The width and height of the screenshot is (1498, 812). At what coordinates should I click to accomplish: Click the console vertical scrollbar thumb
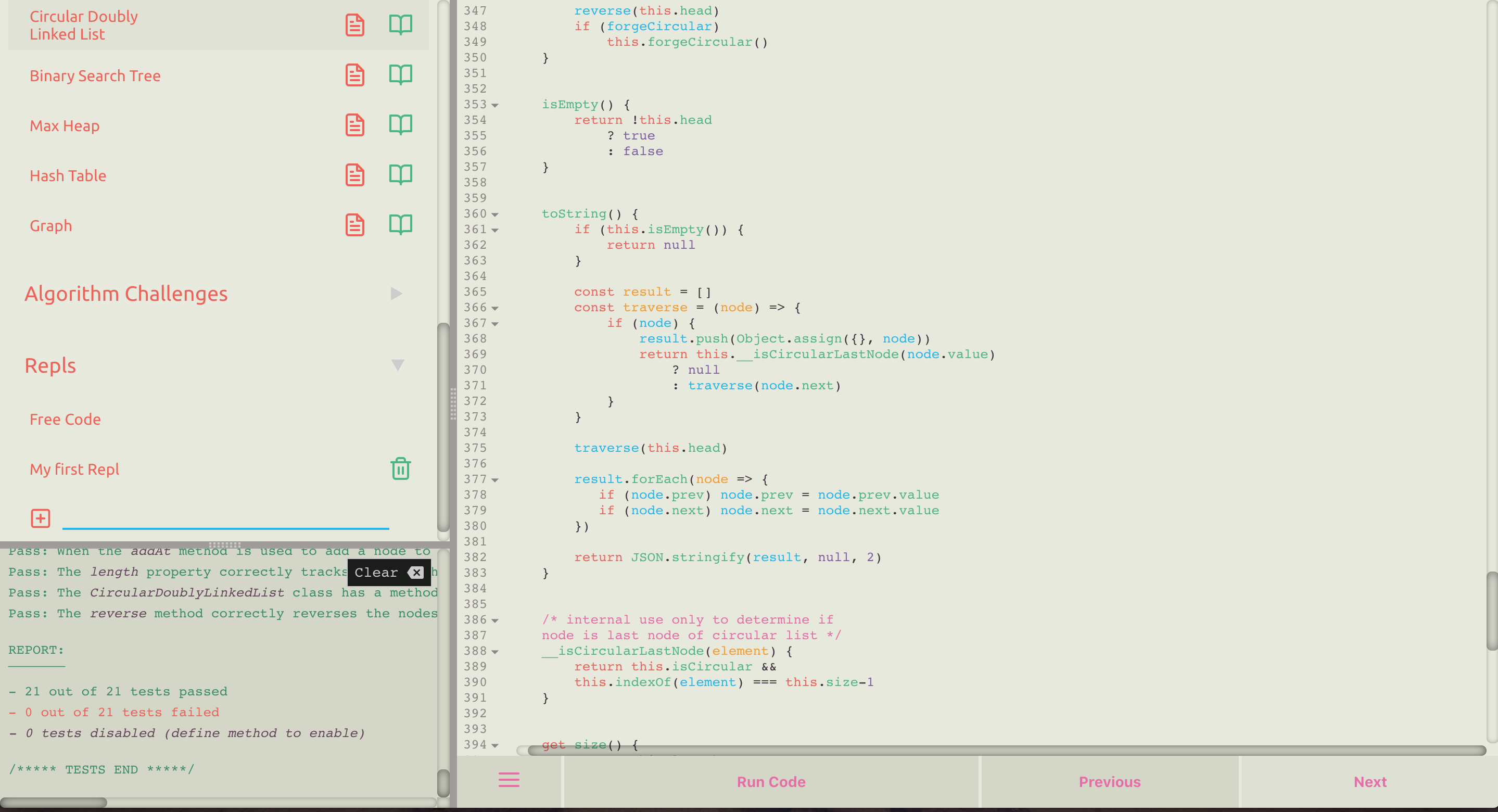tap(443, 783)
